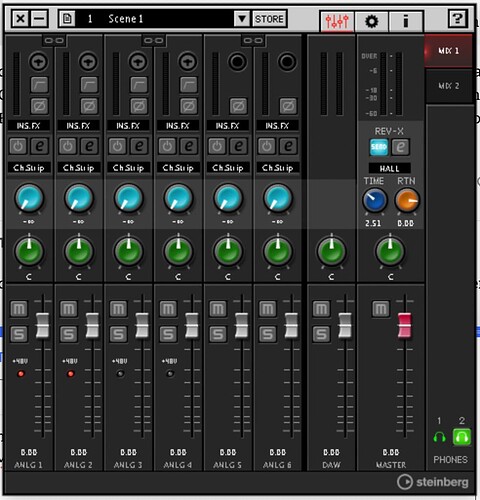Viewport: 480px width, 500px height.
Task: Enable high-pass filter on ANLG 1
Action: tap(39, 84)
